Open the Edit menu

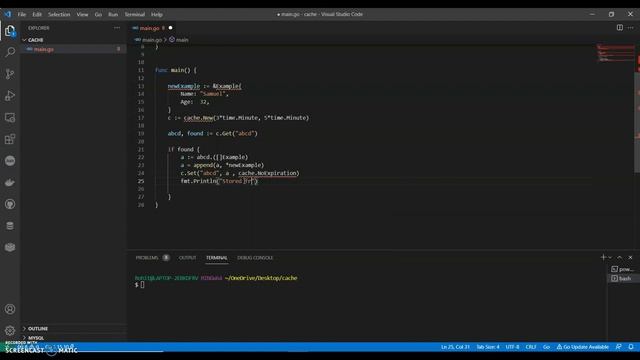37,14
